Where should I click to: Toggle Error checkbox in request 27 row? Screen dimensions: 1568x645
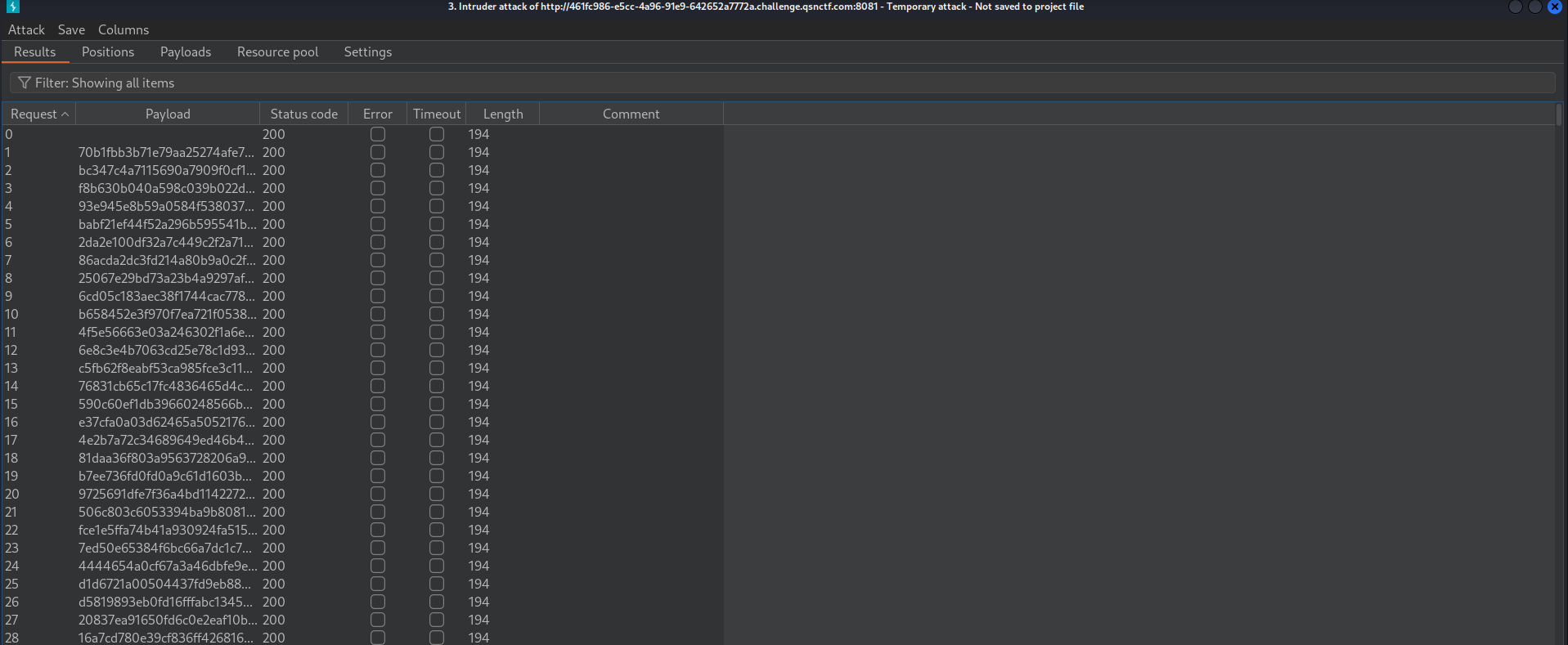pyautogui.click(x=378, y=620)
